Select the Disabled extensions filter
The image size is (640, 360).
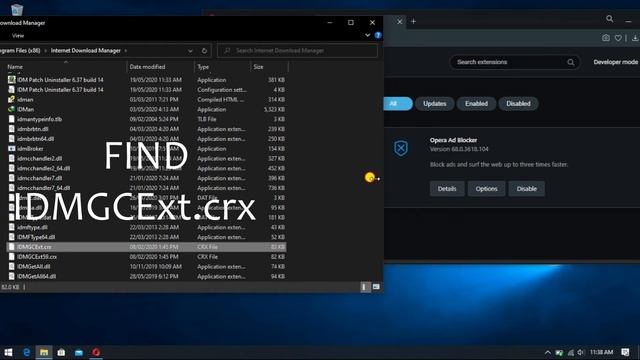pos(518,104)
